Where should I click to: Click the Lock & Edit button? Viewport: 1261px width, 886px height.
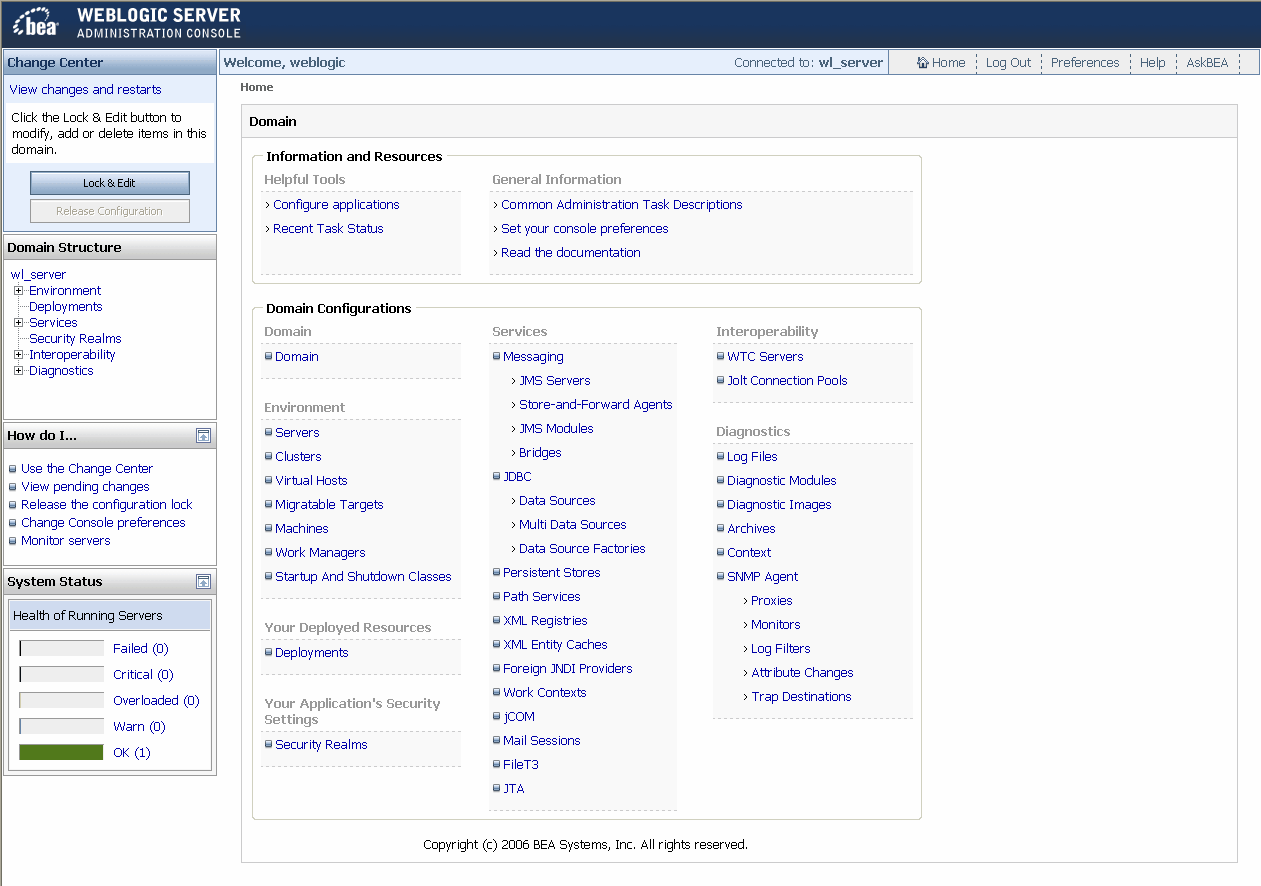110,183
